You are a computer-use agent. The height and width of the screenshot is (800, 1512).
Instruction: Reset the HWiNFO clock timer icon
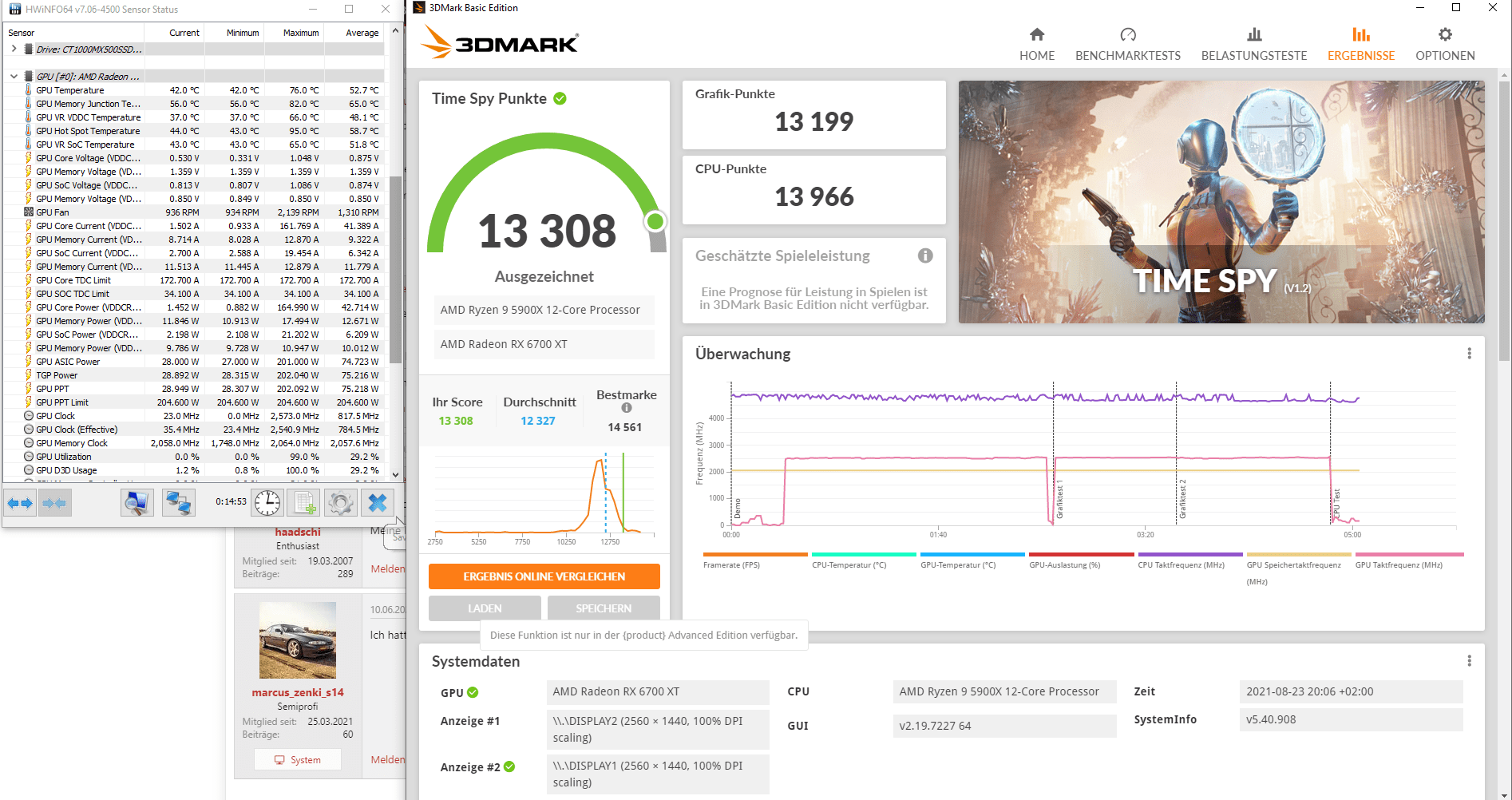267,502
